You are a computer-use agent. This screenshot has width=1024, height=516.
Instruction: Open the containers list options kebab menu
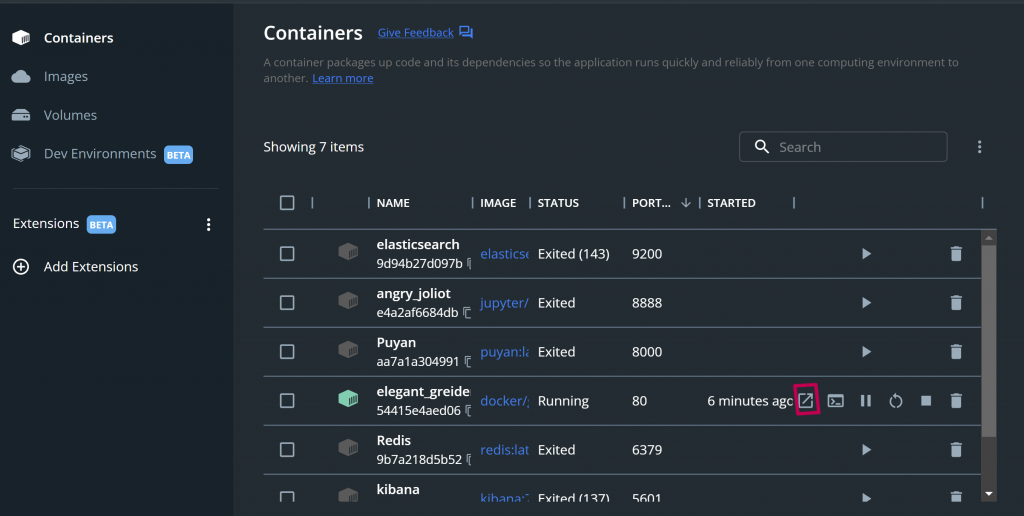tap(979, 147)
